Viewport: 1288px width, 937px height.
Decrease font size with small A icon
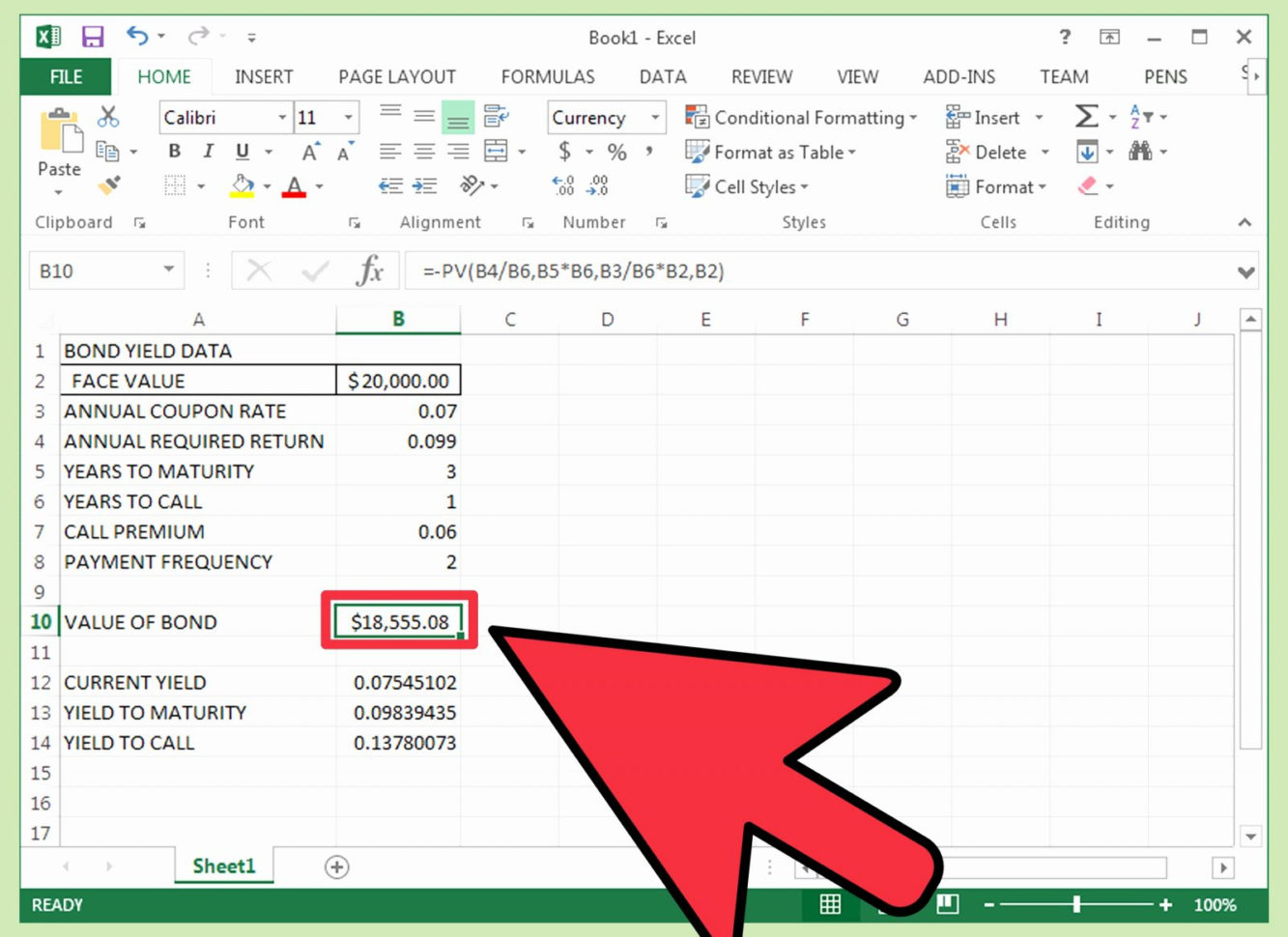tap(345, 152)
